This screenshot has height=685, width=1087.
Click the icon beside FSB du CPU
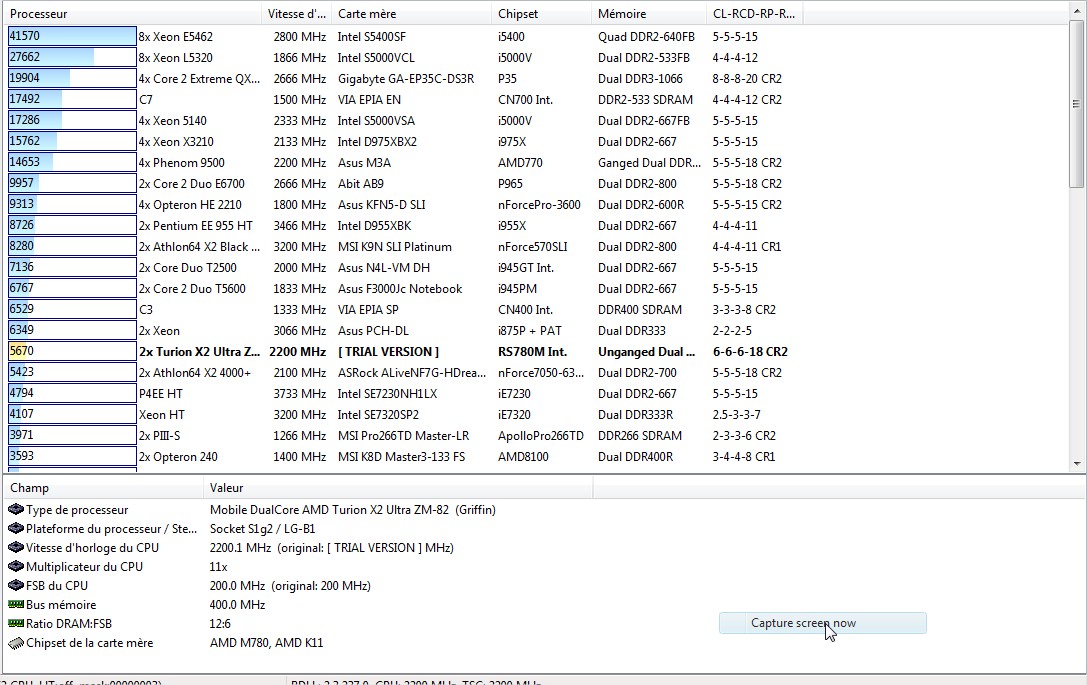click(16, 586)
